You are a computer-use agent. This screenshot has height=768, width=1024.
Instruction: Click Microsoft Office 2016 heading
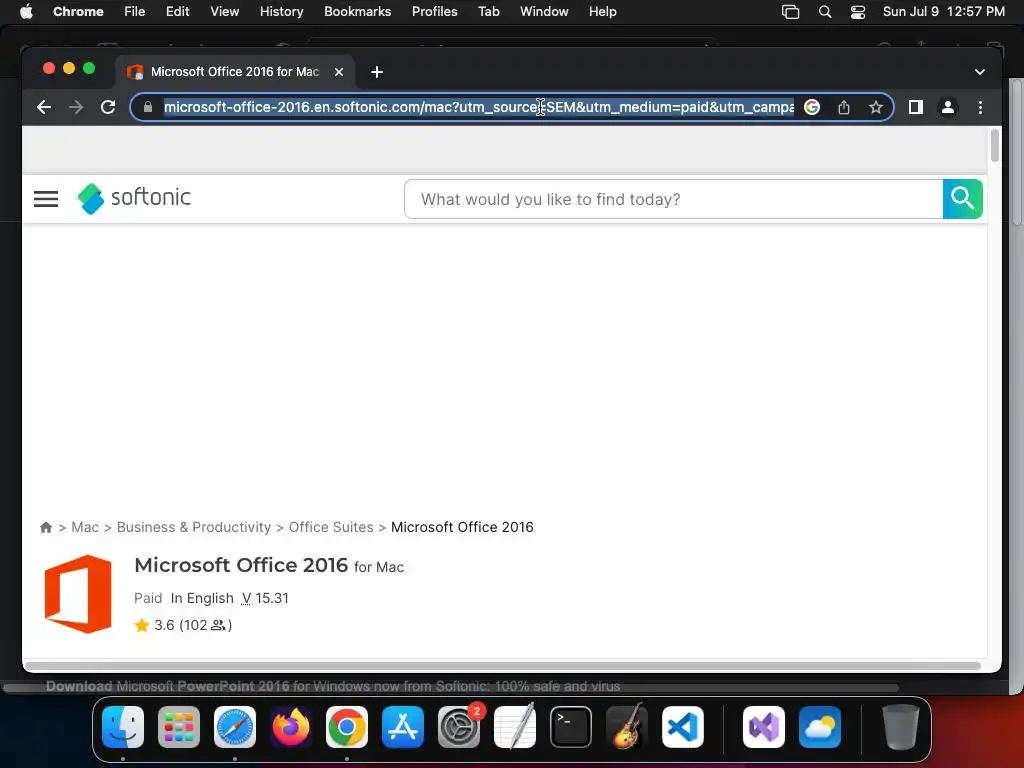click(x=241, y=565)
